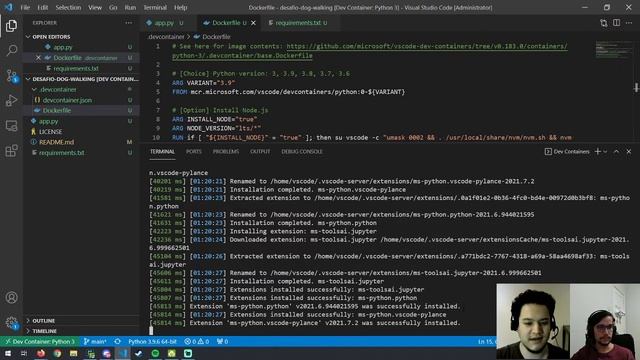Split the editor to the right

[x=617, y=23]
